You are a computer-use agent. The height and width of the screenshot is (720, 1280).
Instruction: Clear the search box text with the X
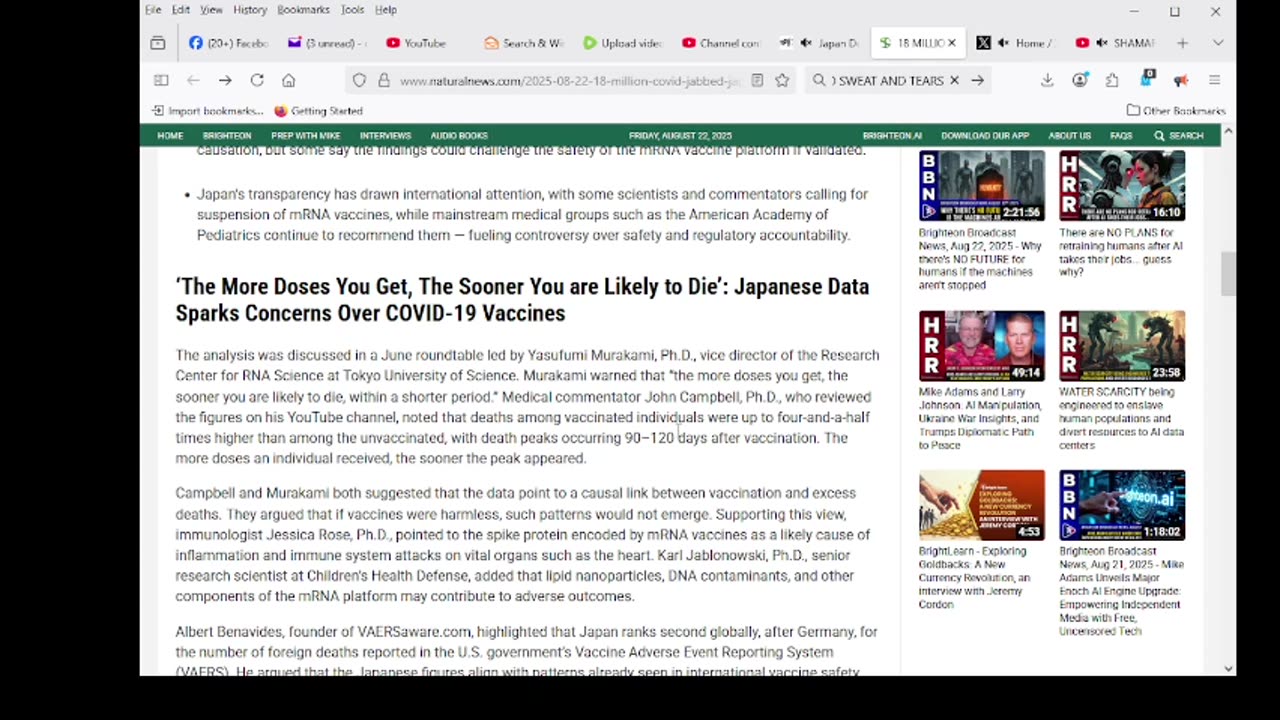(954, 80)
